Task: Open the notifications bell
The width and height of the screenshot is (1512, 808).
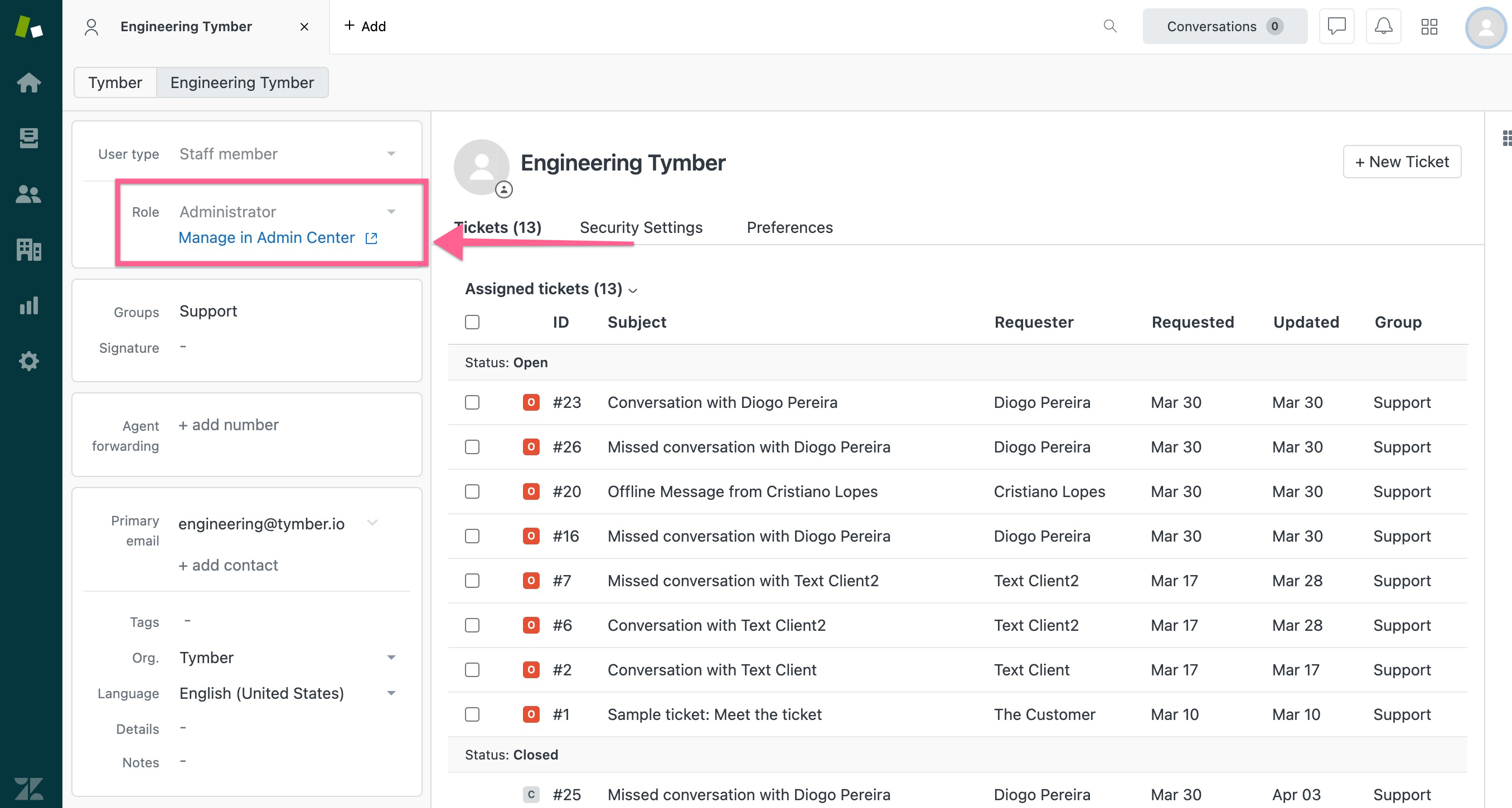Action: 1383,26
